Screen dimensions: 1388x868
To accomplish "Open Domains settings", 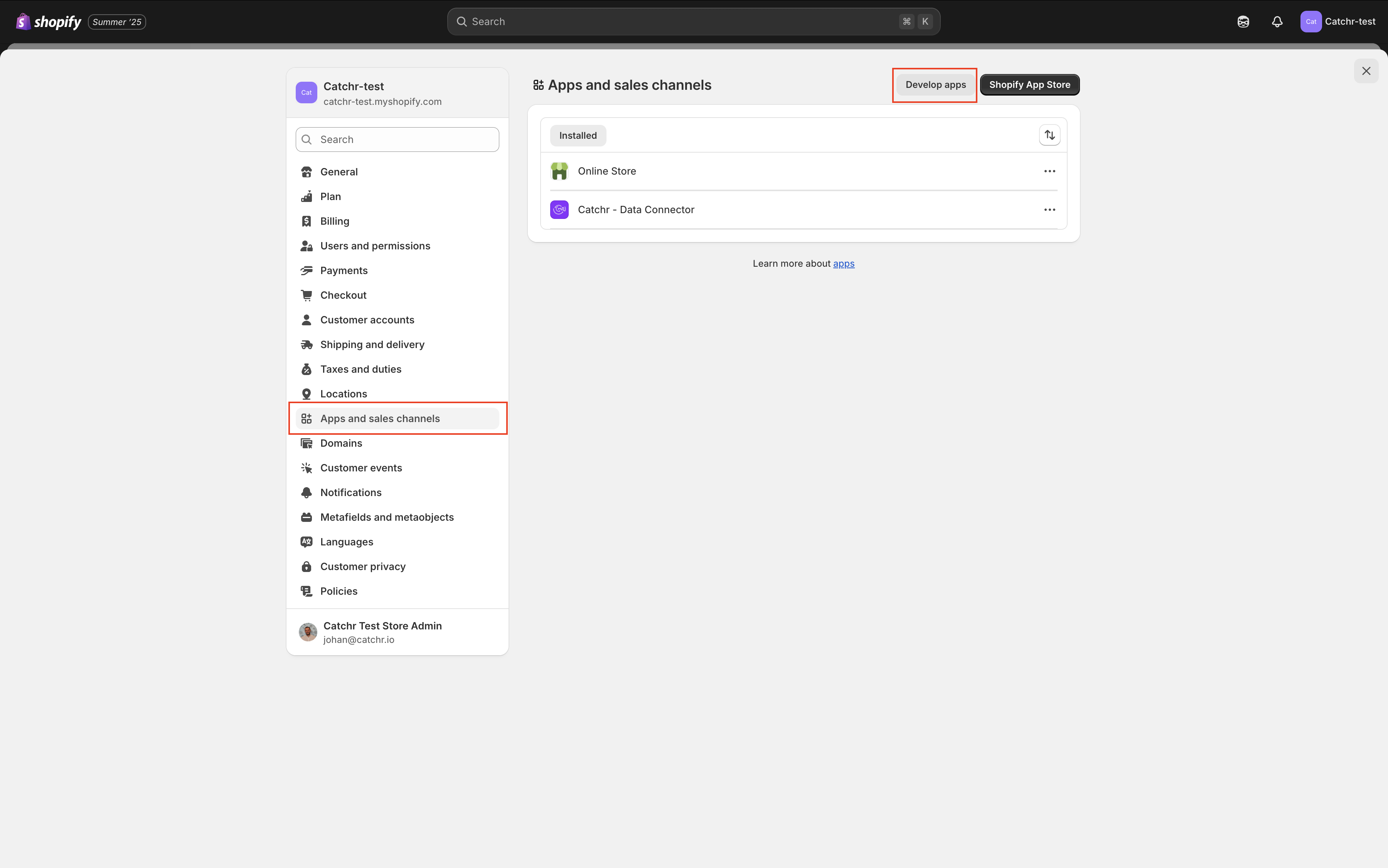I will (x=398, y=443).
